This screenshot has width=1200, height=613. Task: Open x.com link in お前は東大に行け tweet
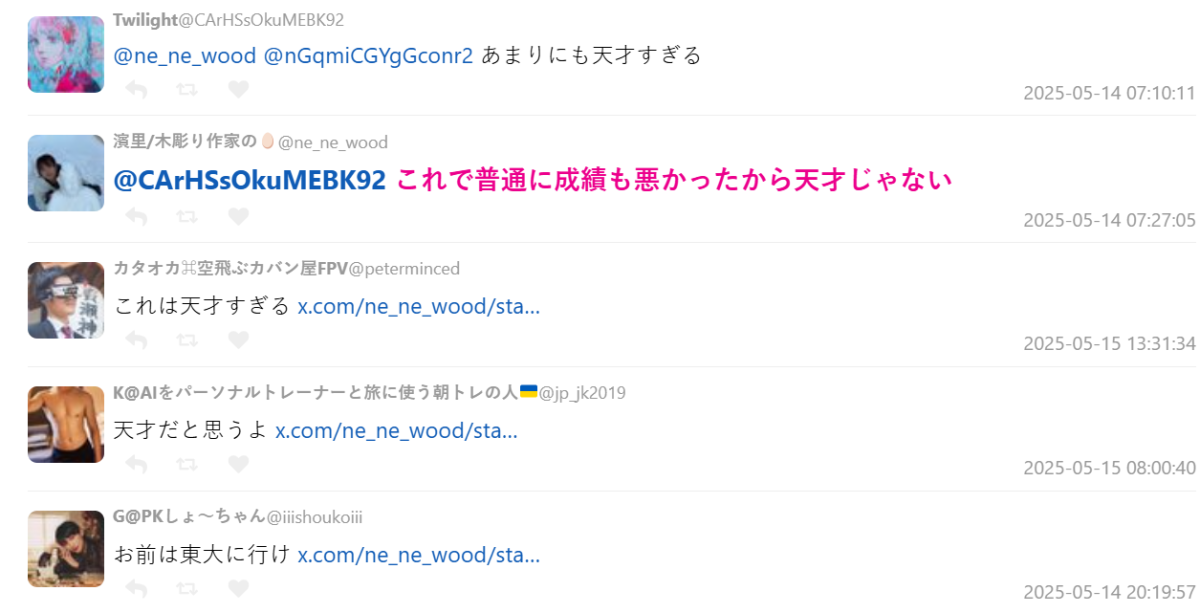pyautogui.click(x=419, y=554)
